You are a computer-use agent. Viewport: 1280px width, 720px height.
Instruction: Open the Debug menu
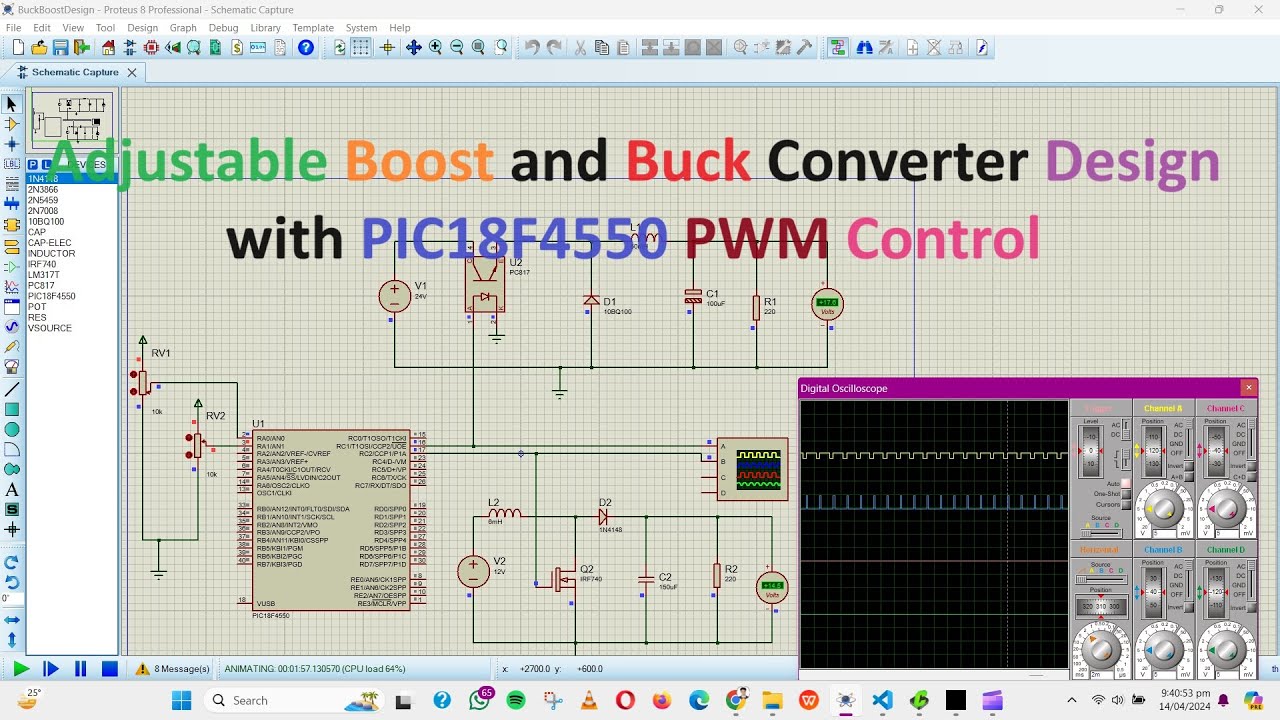223,28
